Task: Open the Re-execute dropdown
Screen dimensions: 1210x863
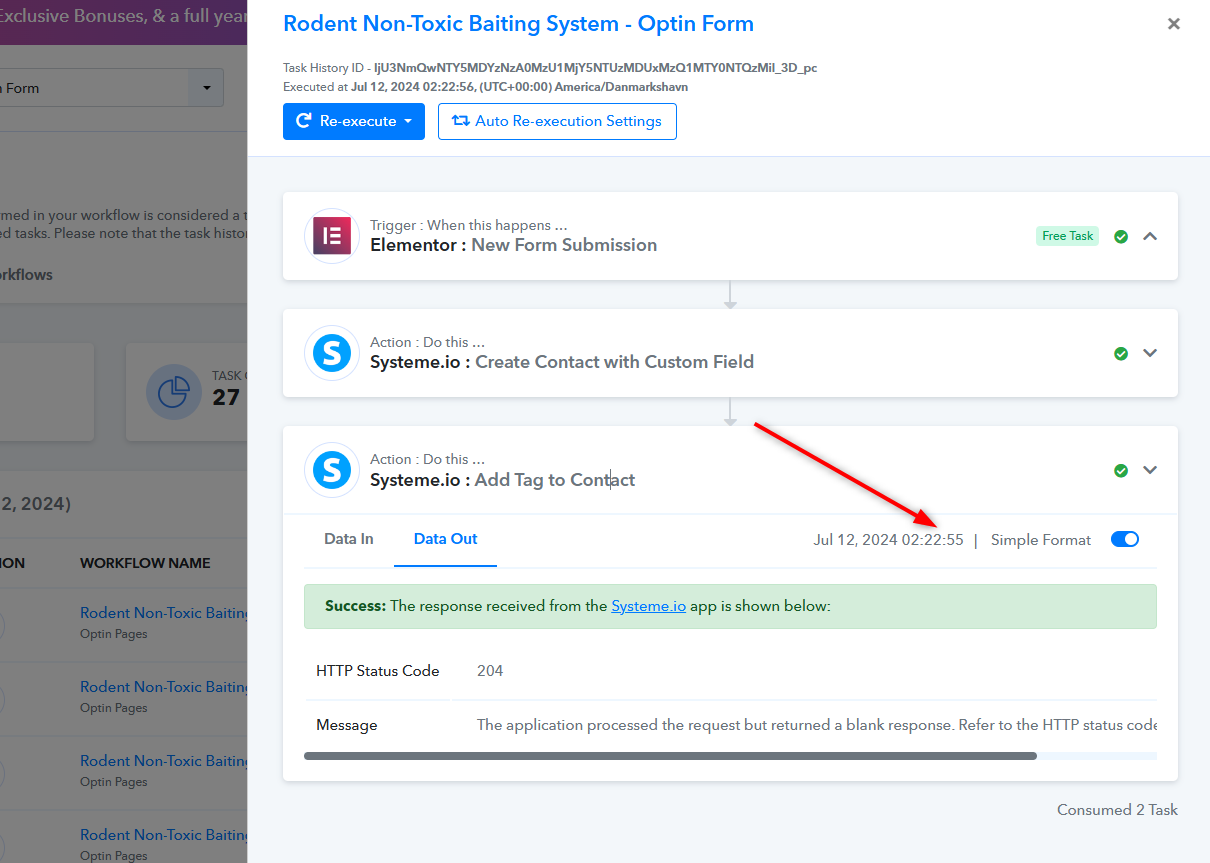Action: [x=354, y=121]
